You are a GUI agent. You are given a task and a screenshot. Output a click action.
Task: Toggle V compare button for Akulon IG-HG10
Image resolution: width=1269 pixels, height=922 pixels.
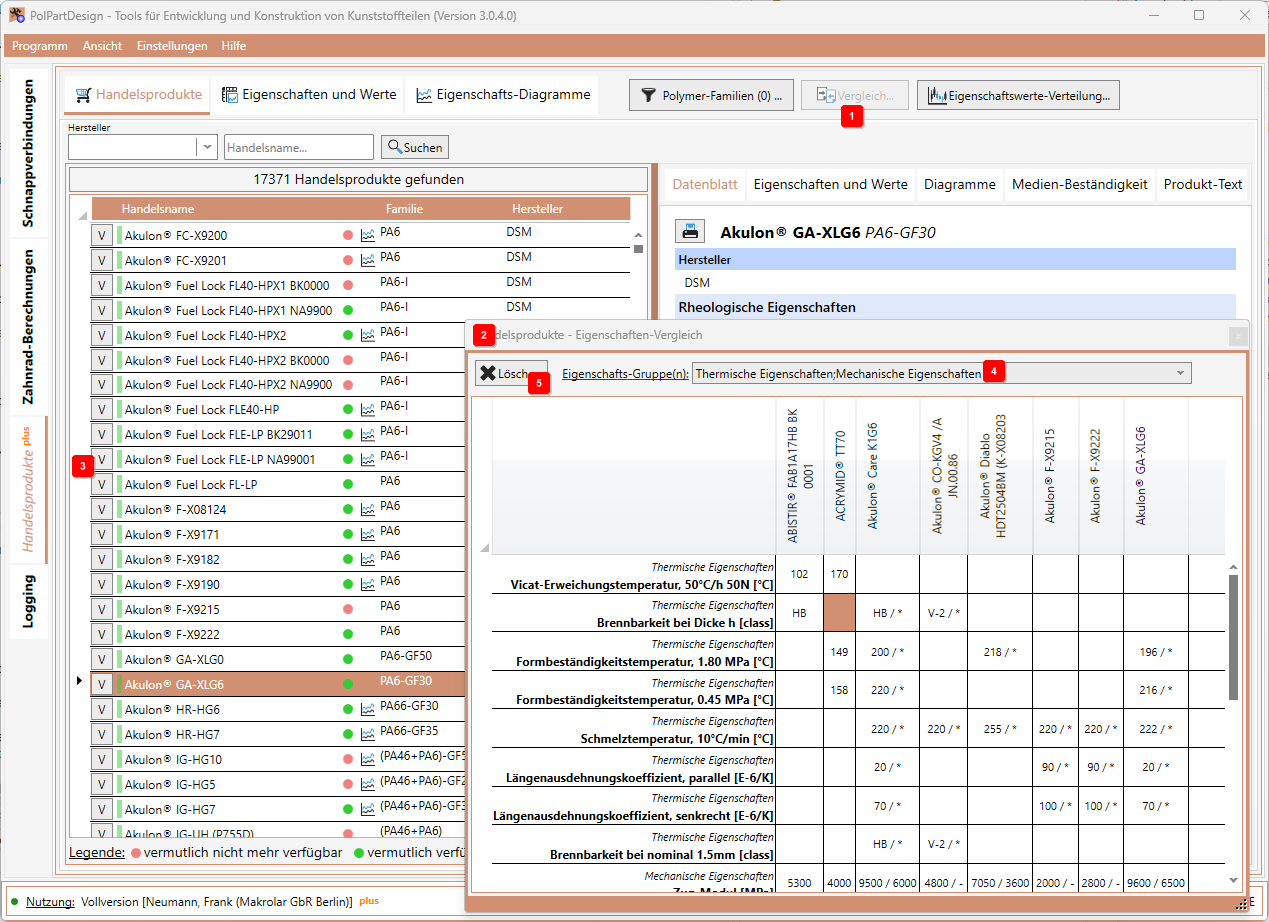click(x=101, y=759)
